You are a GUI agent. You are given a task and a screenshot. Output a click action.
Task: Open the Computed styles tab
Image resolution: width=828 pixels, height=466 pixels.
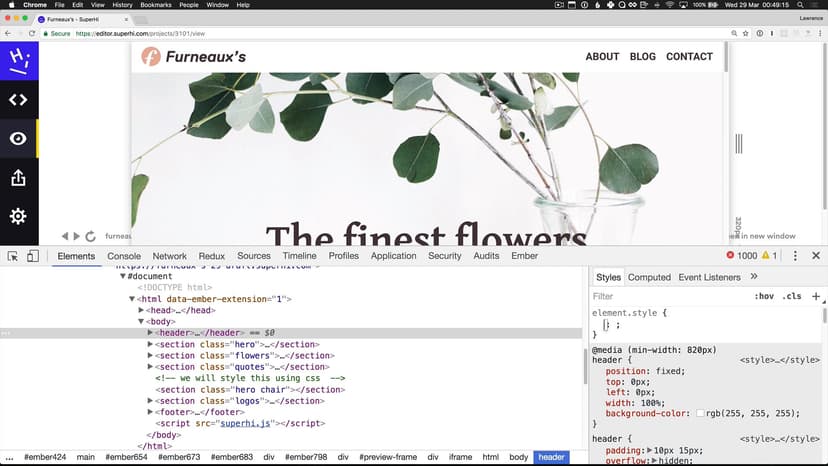pyautogui.click(x=649, y=277)
